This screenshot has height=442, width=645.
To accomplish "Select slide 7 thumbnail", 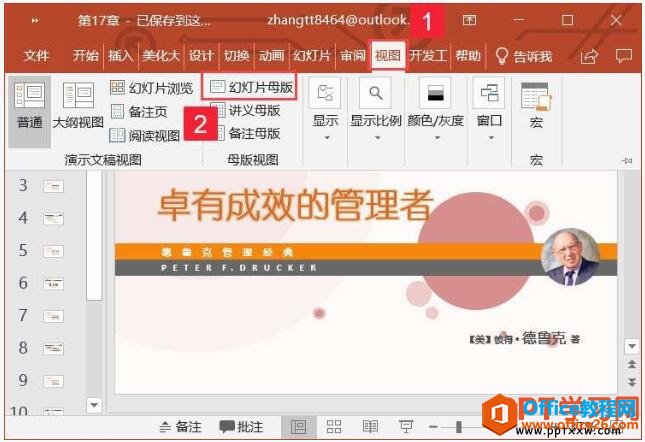I will (x=53, y=316).
